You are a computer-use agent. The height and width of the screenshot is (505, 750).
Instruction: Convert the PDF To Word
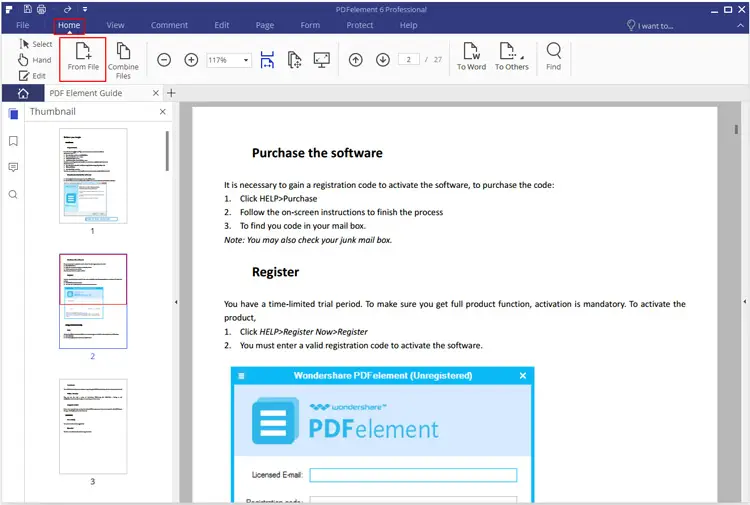tap(471, 56)
